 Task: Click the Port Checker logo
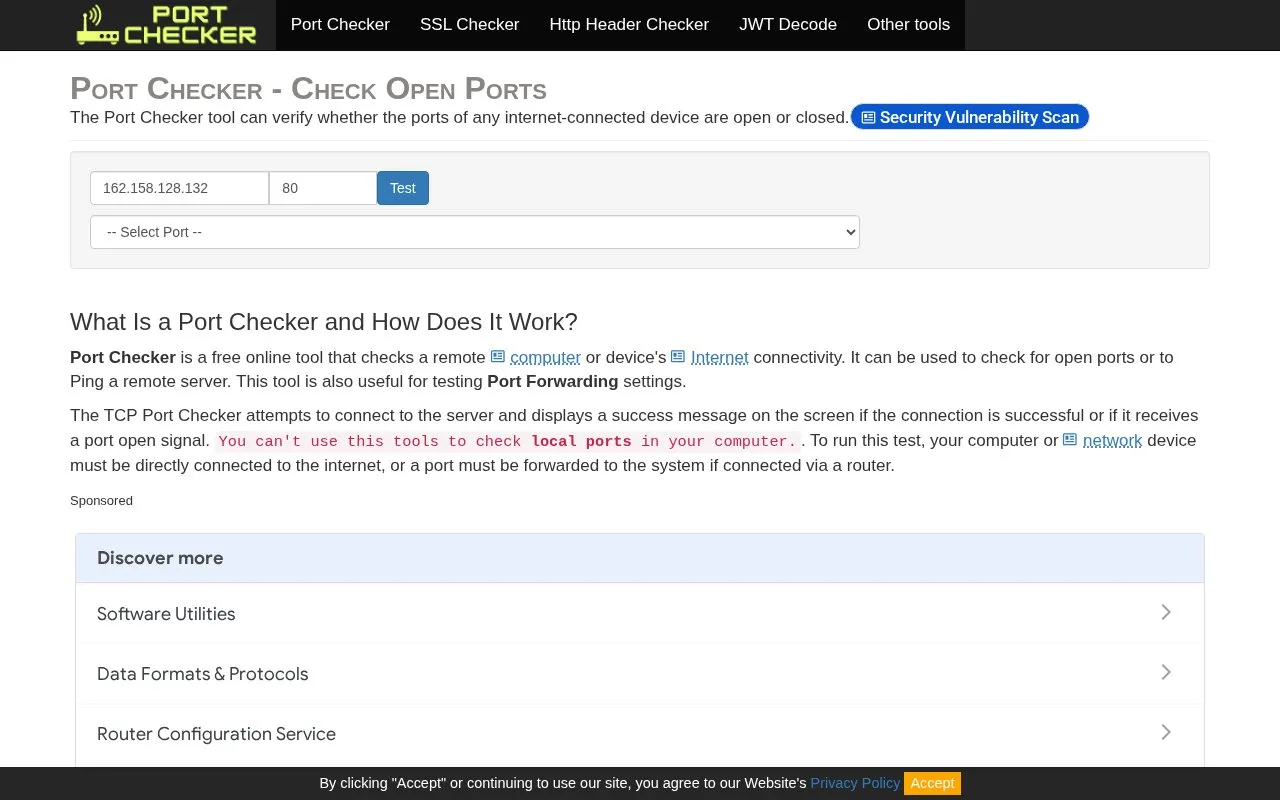tap(166, 25)
